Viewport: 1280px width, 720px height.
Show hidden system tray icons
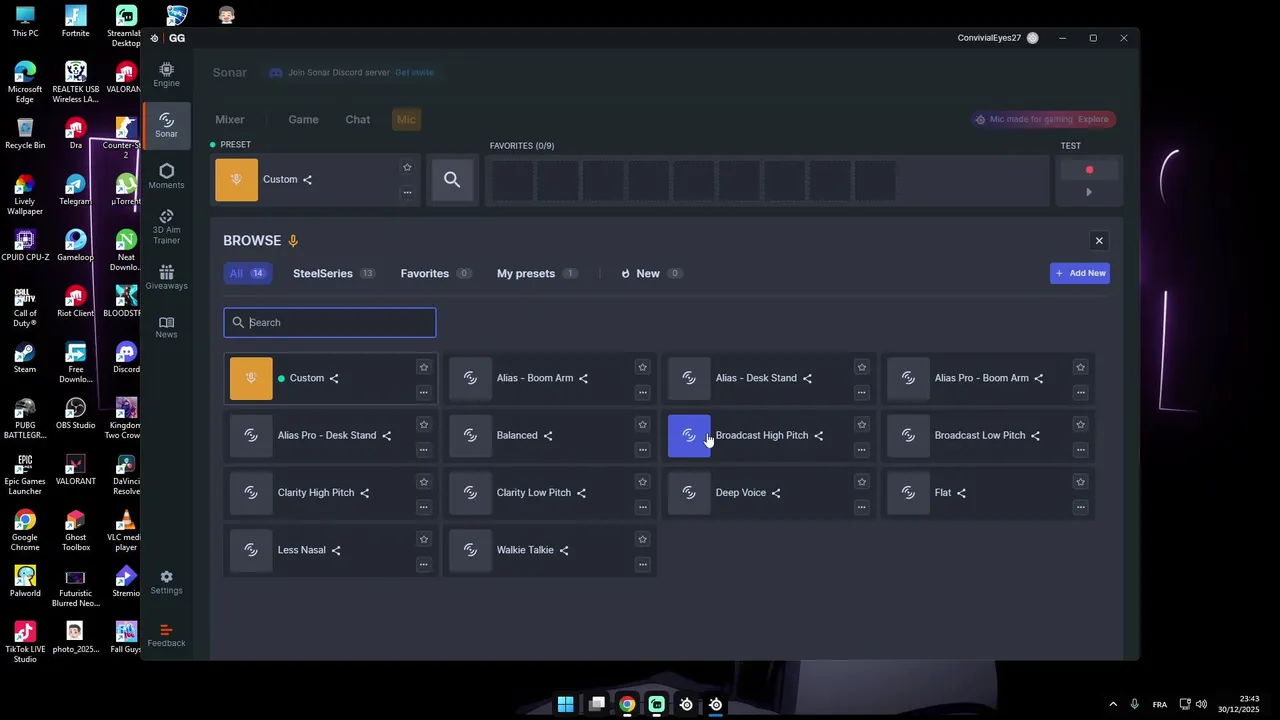click(x=1113, y=705)
